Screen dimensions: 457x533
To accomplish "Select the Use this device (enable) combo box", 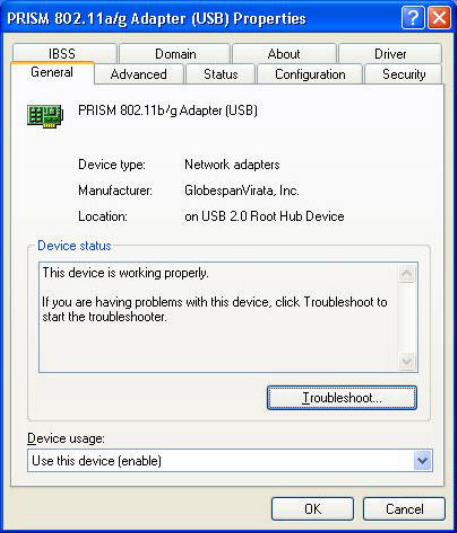I will point(230,461).
